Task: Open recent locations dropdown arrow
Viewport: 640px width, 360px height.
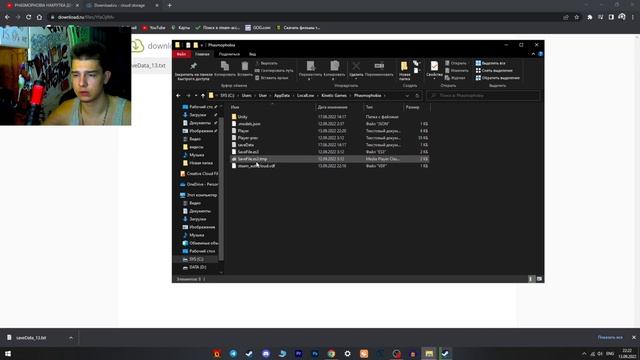Action: pos(196,96)
